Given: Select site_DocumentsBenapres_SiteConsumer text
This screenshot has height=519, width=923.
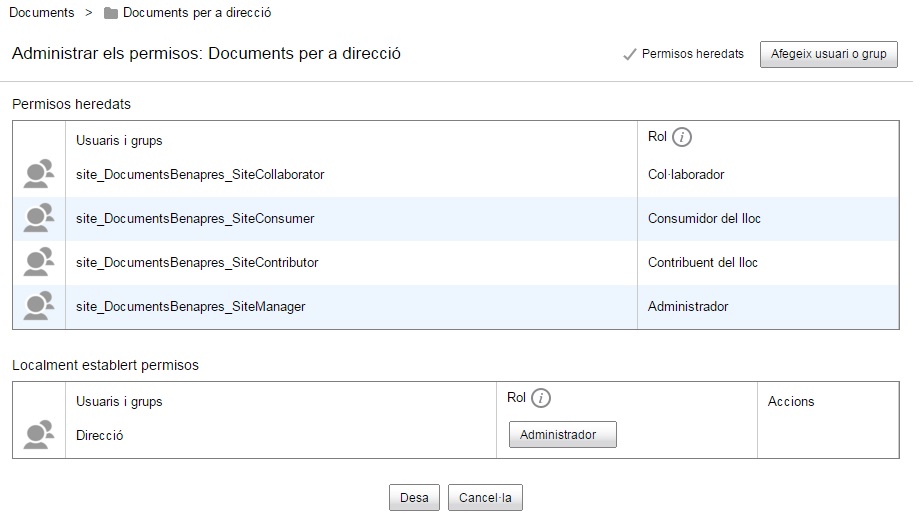Looking at the screenshot, I should point(195,219).
